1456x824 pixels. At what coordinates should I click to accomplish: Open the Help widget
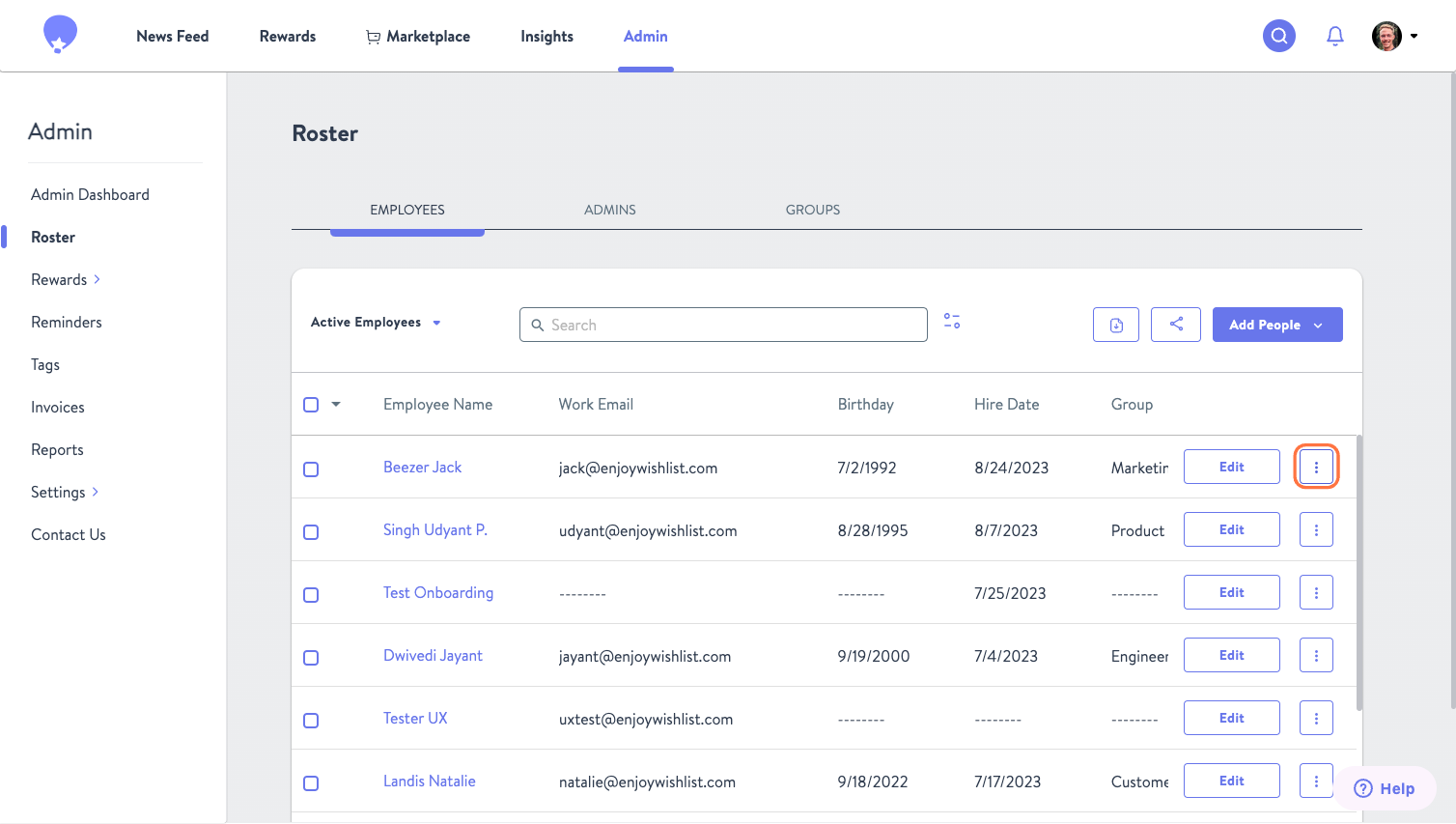coord(1385,788)
